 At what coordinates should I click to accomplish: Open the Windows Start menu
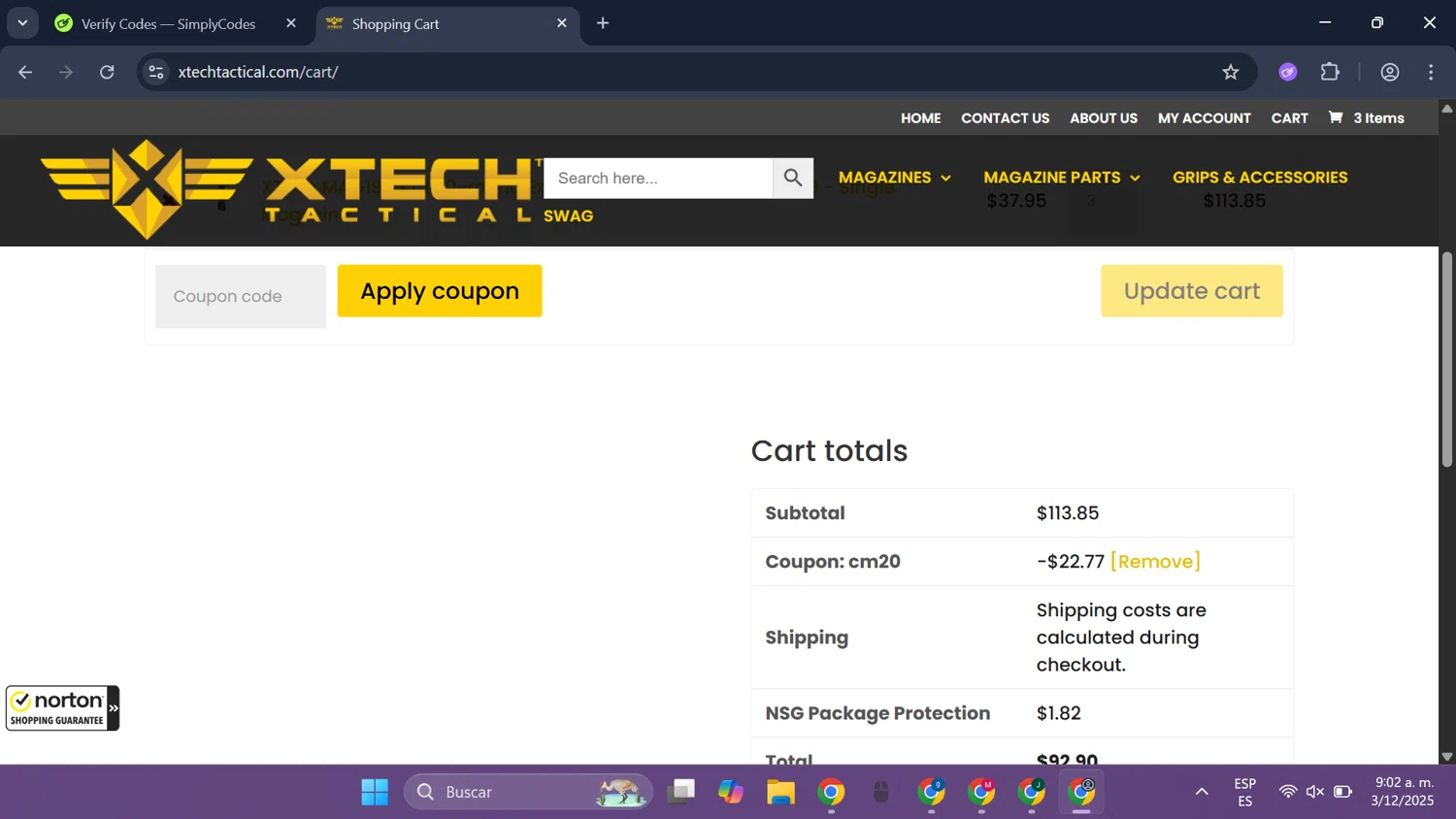pyautogui.click(x=375, y=792)
